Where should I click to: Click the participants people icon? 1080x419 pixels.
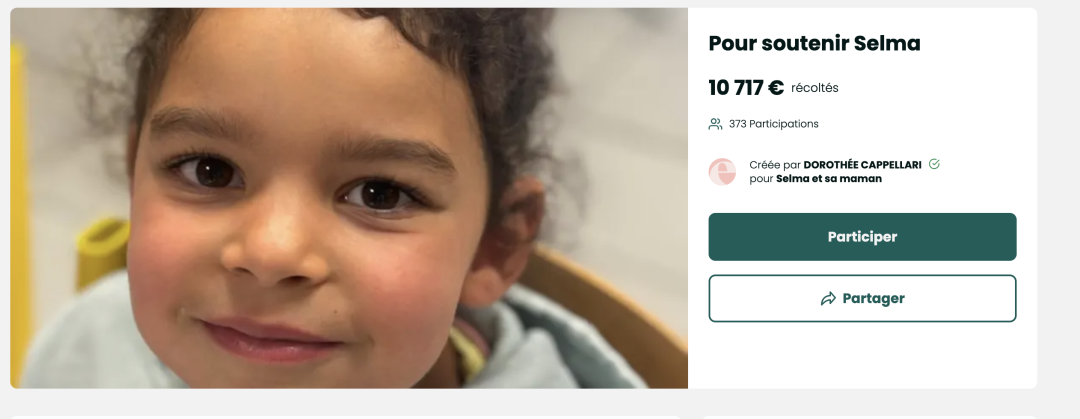(716, 124)
